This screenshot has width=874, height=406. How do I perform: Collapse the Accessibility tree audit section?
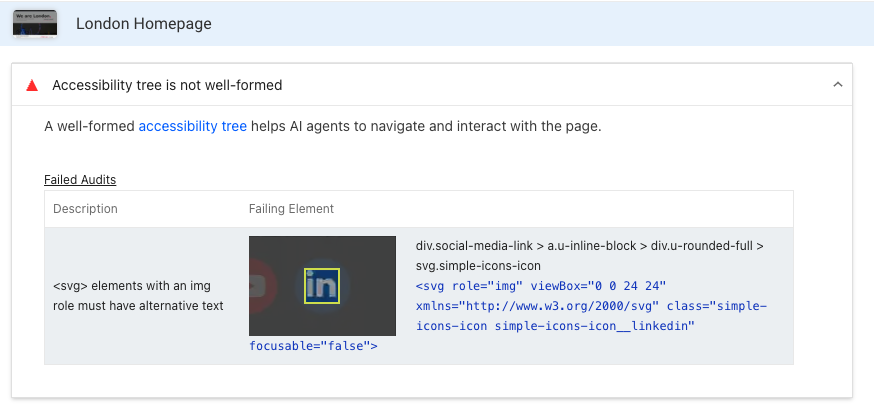[837, 85]
